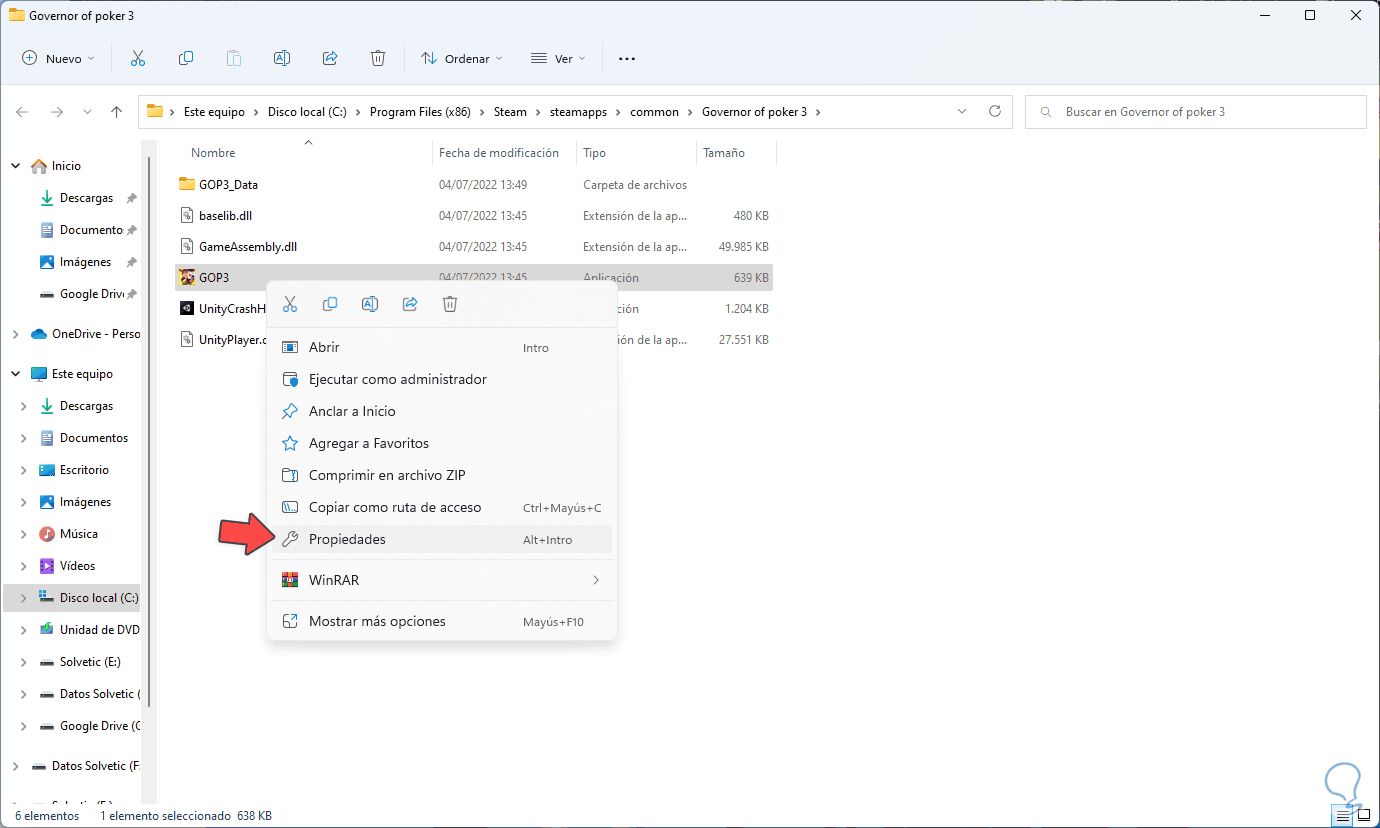The width and height of the screenshot is (1380, 828).
Task: Expand the WinRAR submenu arrow
Action: [596, 580]
